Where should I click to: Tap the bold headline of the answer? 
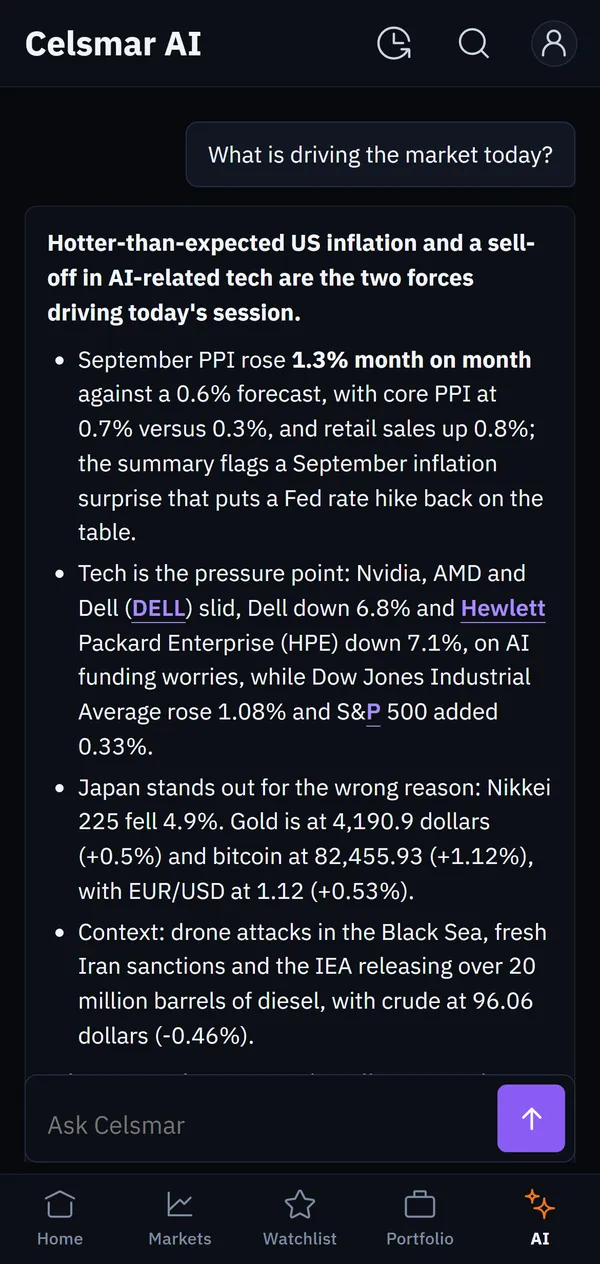(x=291, y=277)
